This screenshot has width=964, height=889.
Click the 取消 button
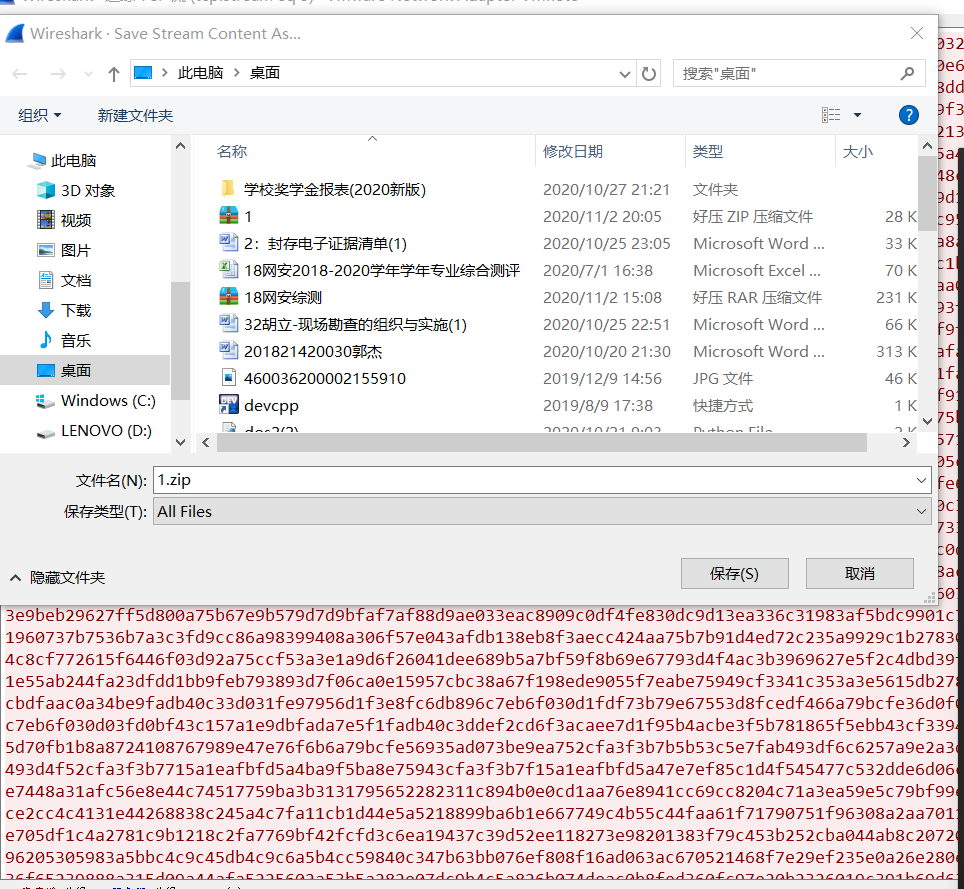(x=859, y=574)
